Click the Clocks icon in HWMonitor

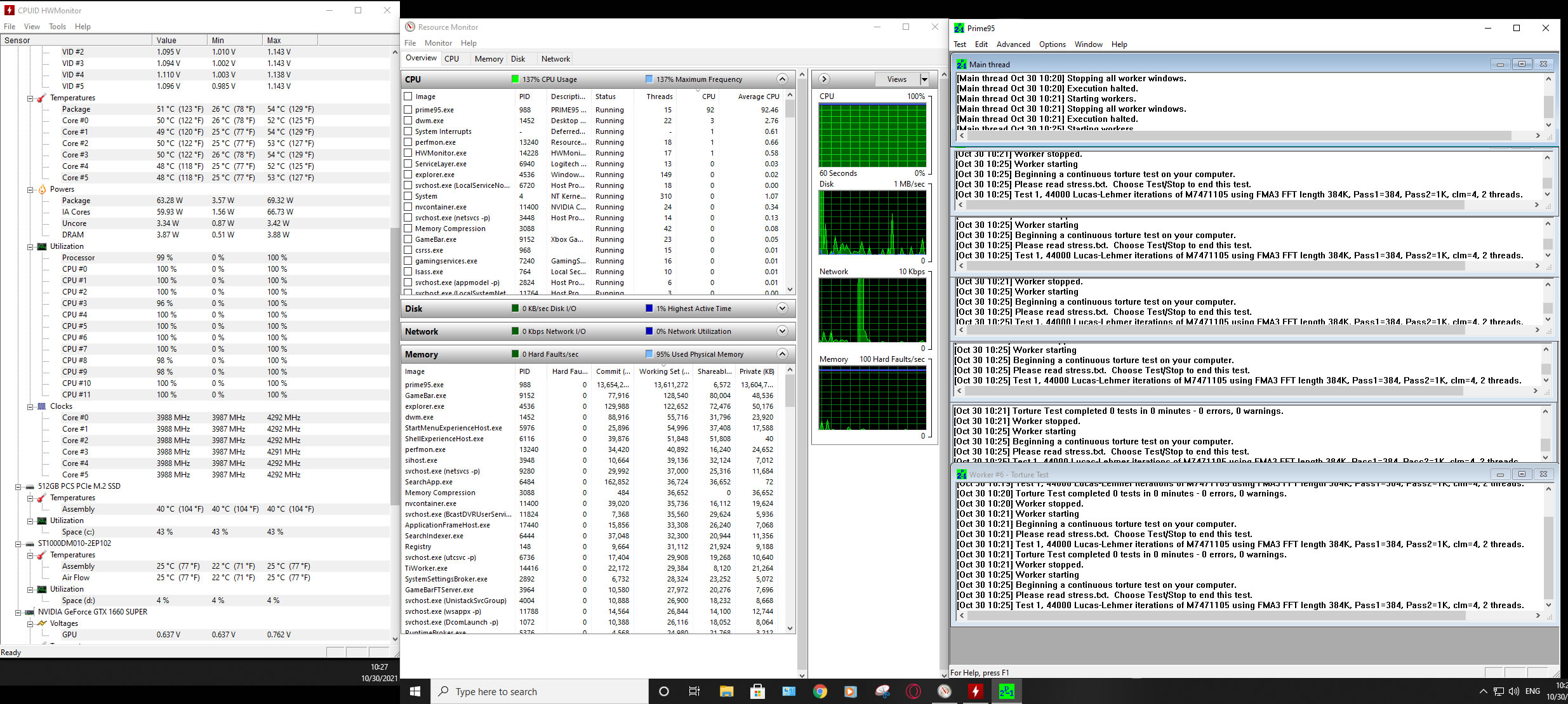42,406
